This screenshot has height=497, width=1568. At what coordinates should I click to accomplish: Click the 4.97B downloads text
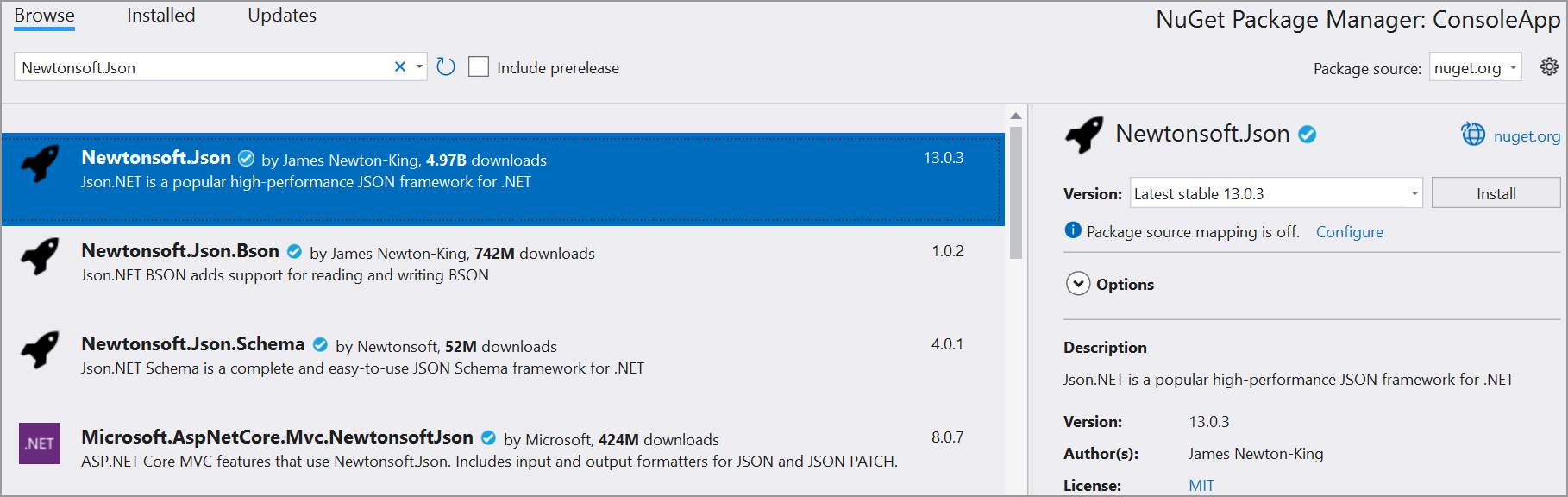(x=486, y=160)
